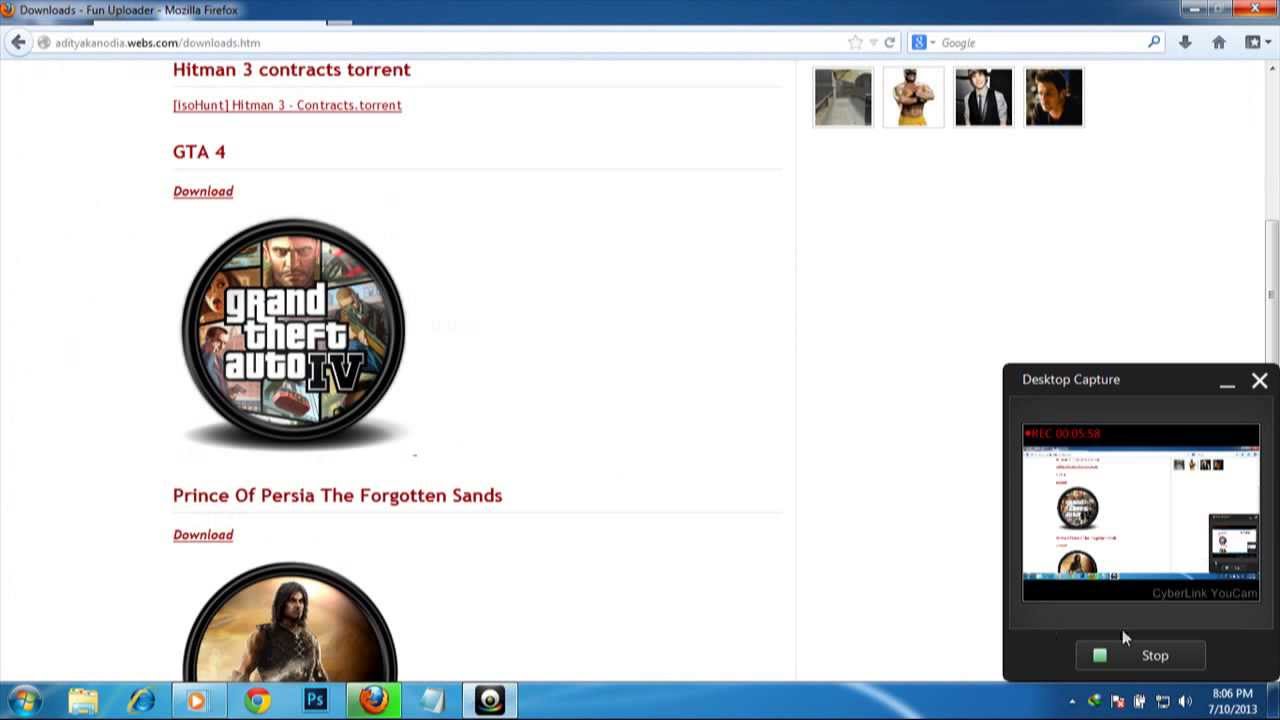Go back with the Firefox back arrow
1280x720 pixels.
click(x=18, y=42)
